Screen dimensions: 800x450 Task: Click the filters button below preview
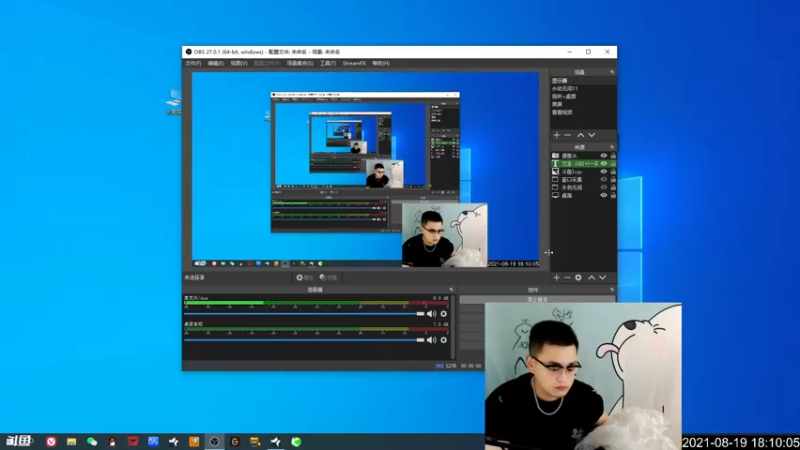click(x=329, y=278)
